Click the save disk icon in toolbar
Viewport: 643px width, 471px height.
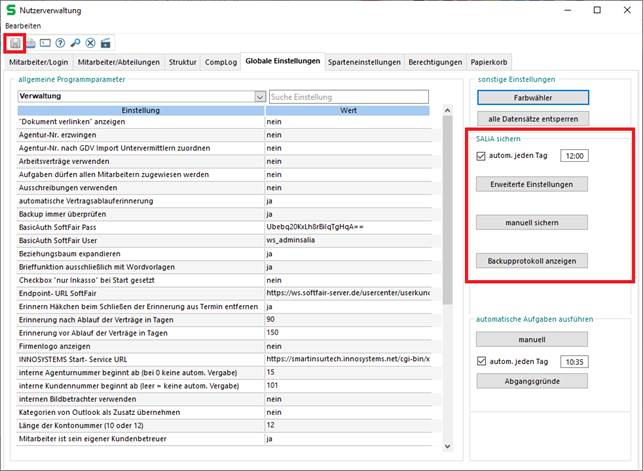click(x=14, y=43)
